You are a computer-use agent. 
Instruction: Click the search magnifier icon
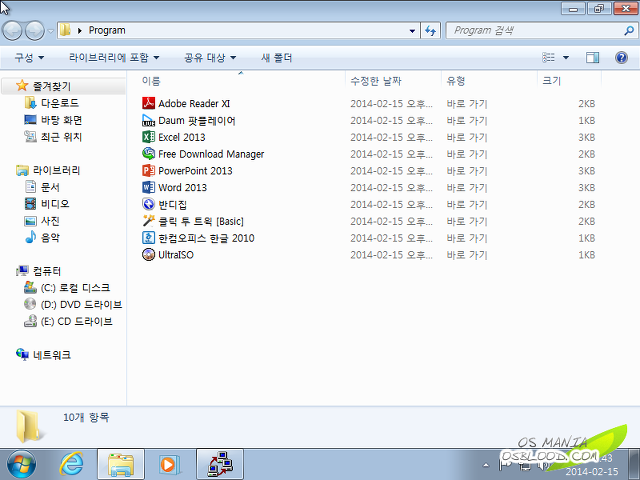(629, 31)
